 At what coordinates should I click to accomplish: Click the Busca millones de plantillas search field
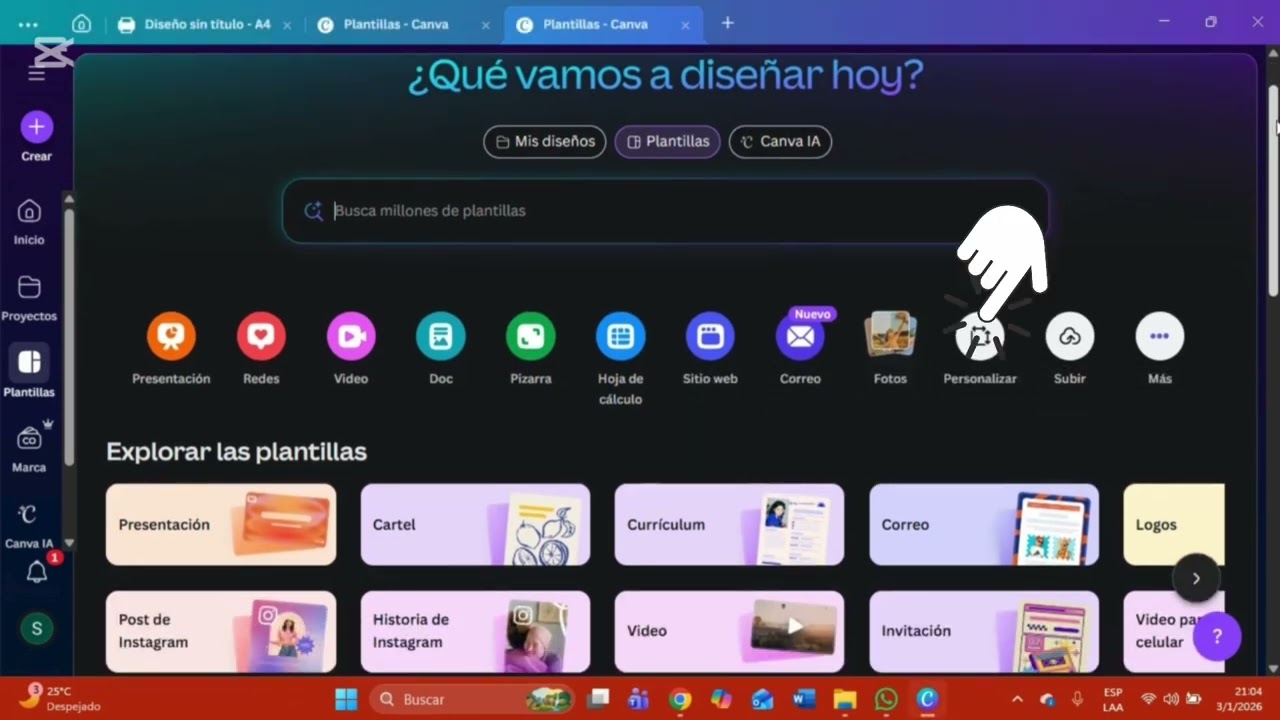(665, 211)
